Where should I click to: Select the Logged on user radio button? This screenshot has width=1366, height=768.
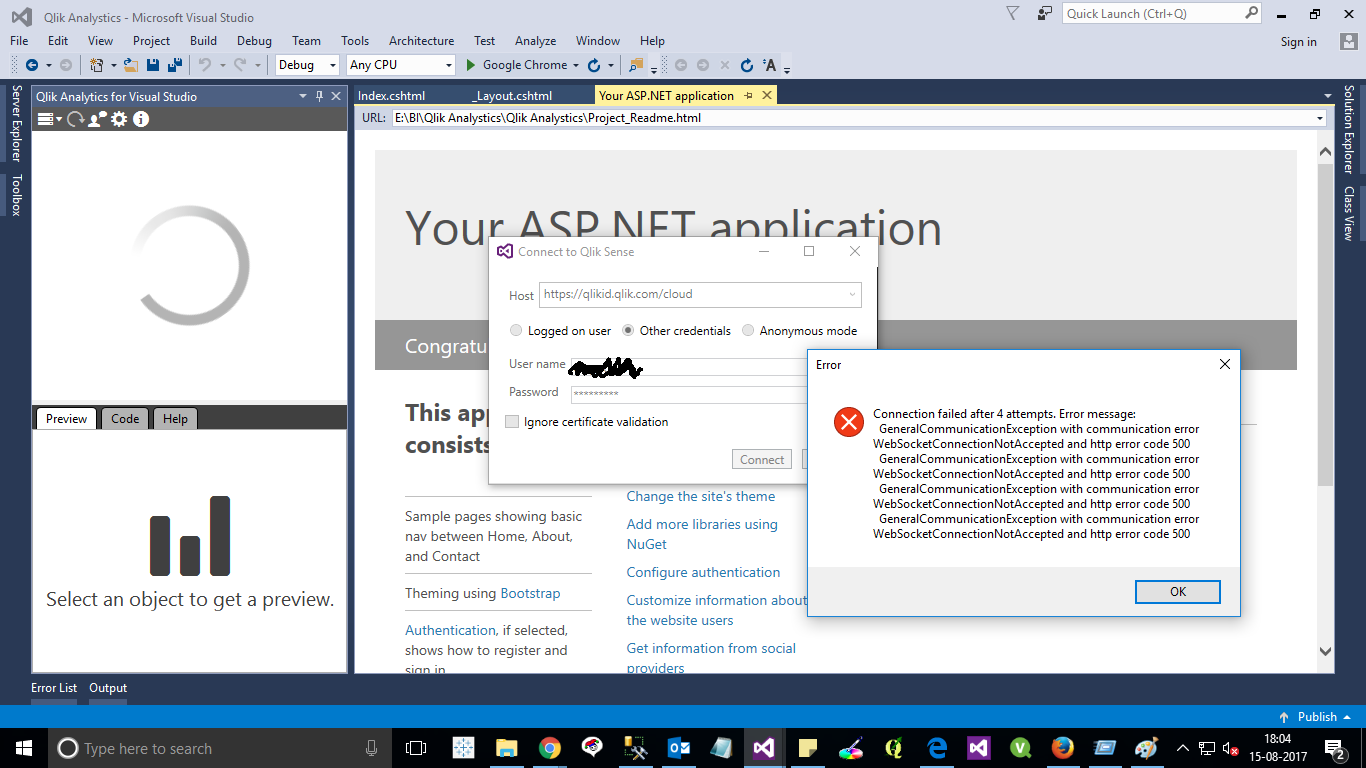pyautogui.click(x=516, y=331)
